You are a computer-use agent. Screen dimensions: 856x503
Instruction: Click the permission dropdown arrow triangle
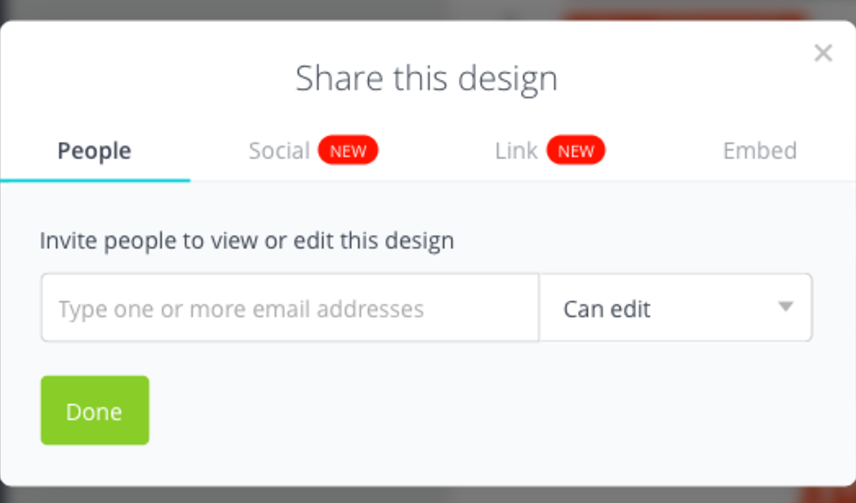click(786, 307)
